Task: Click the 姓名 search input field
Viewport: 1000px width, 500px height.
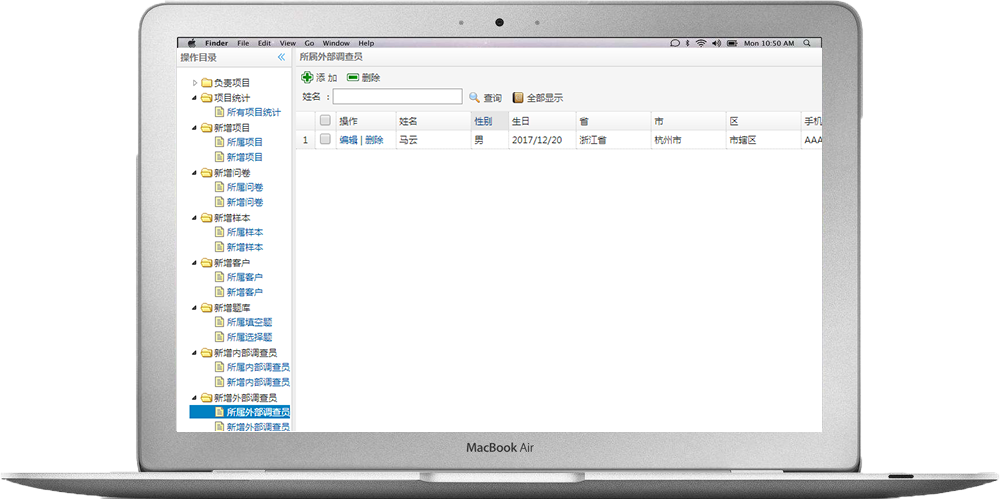Action: [397, 97]
